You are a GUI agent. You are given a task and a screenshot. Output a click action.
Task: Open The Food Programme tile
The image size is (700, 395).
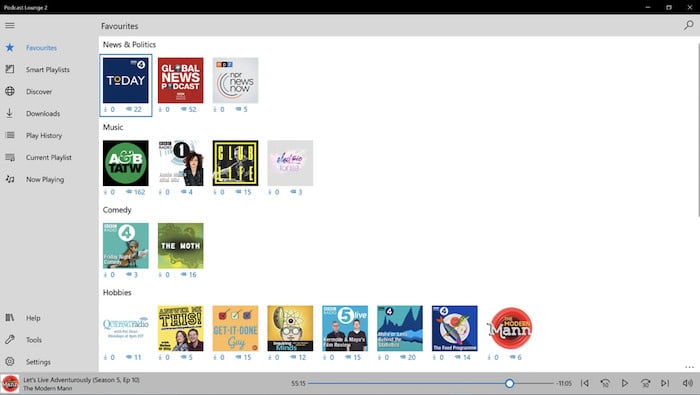pyautogui.click(x=454, y=328)
